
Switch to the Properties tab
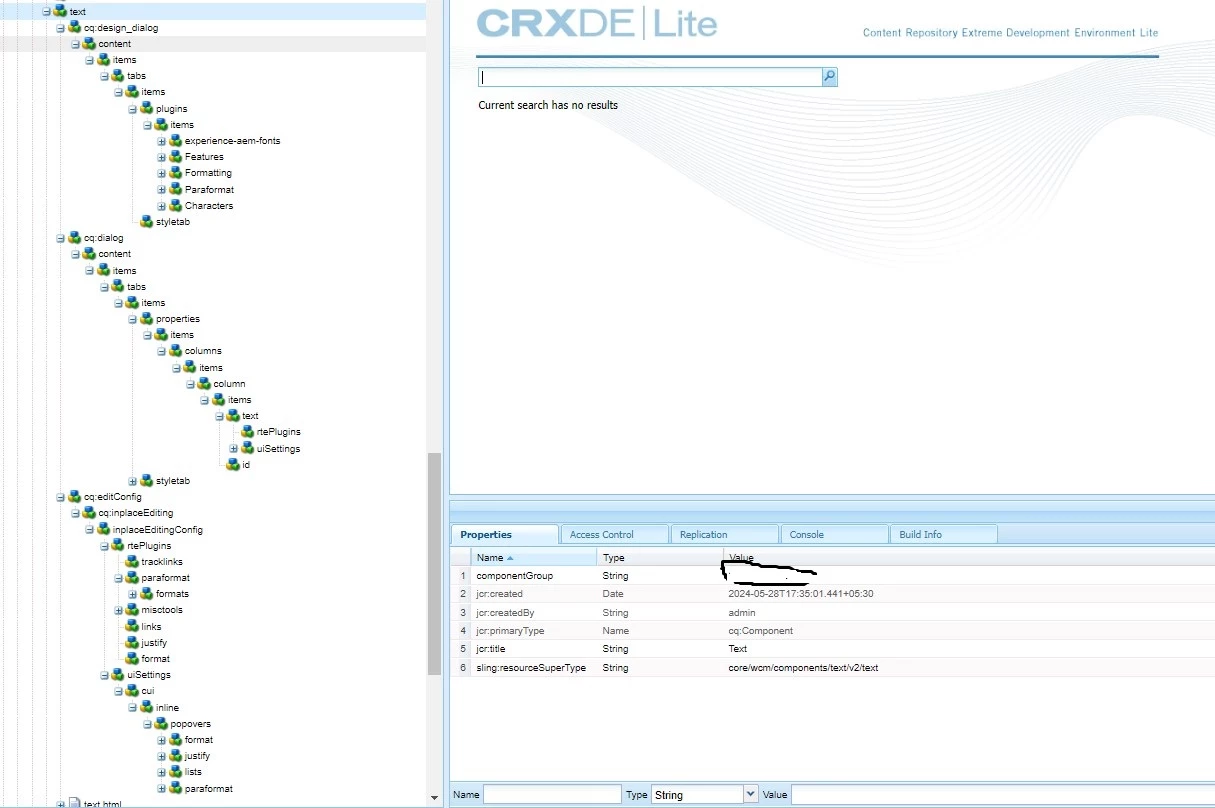pyautogui.click(x=504, y=535)
